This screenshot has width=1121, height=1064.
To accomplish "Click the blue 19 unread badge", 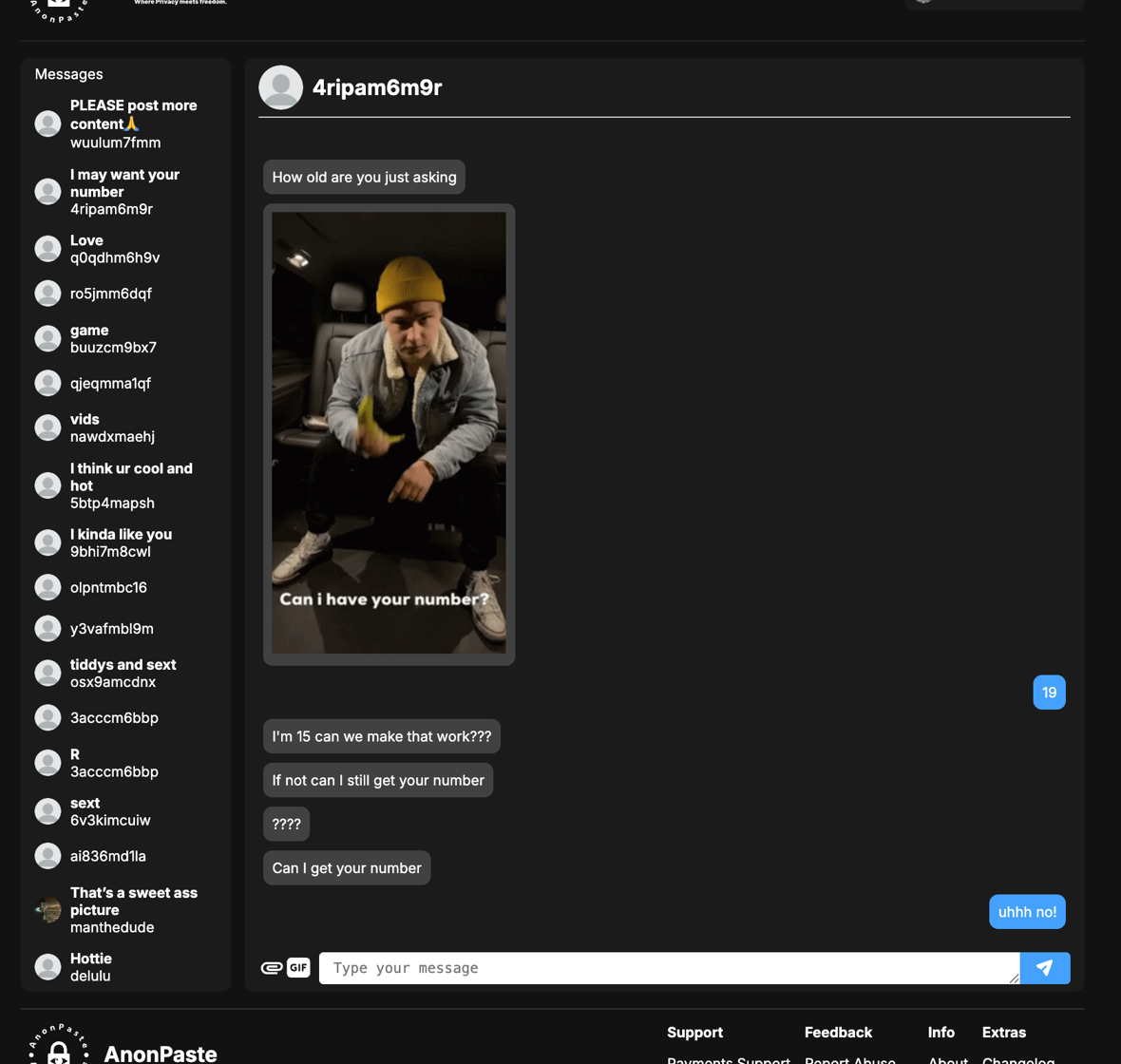I will coord(1049,693).
